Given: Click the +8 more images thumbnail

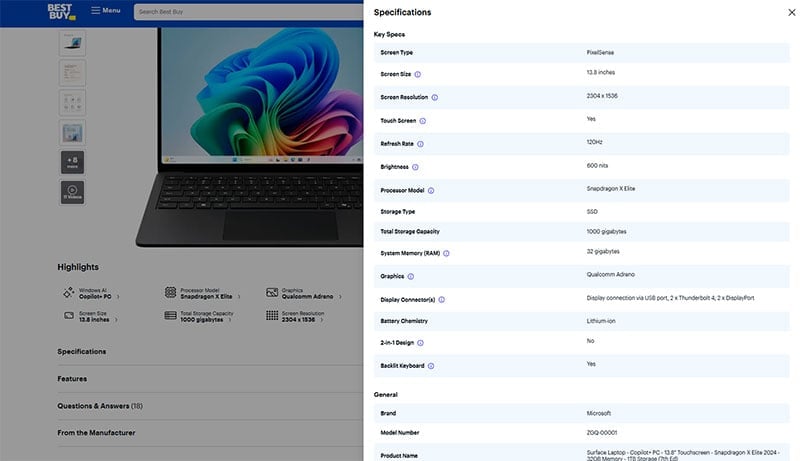Looking at the screenshot, I should [72, 162].
